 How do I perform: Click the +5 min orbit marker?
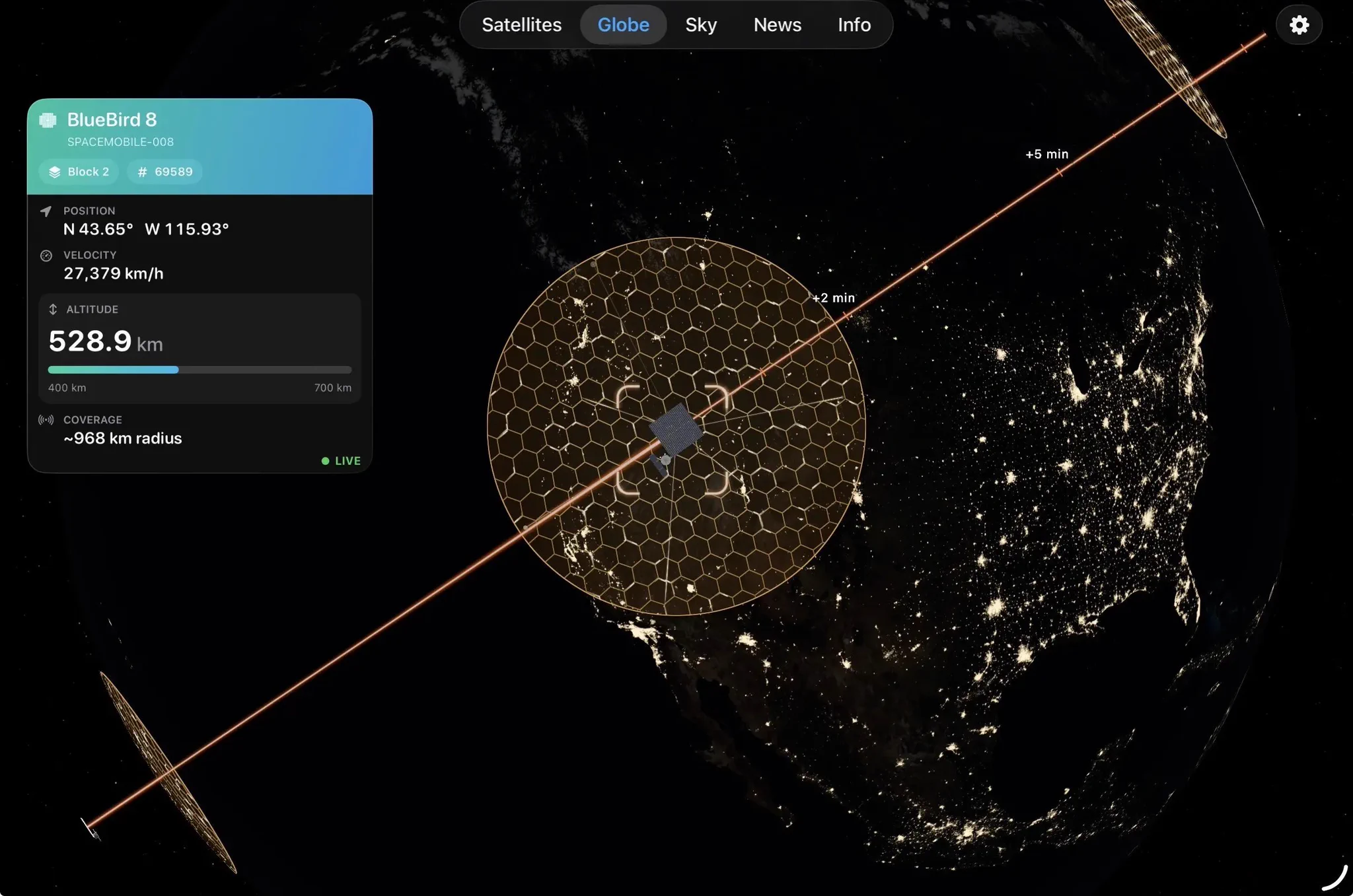tap(1046, 154)
